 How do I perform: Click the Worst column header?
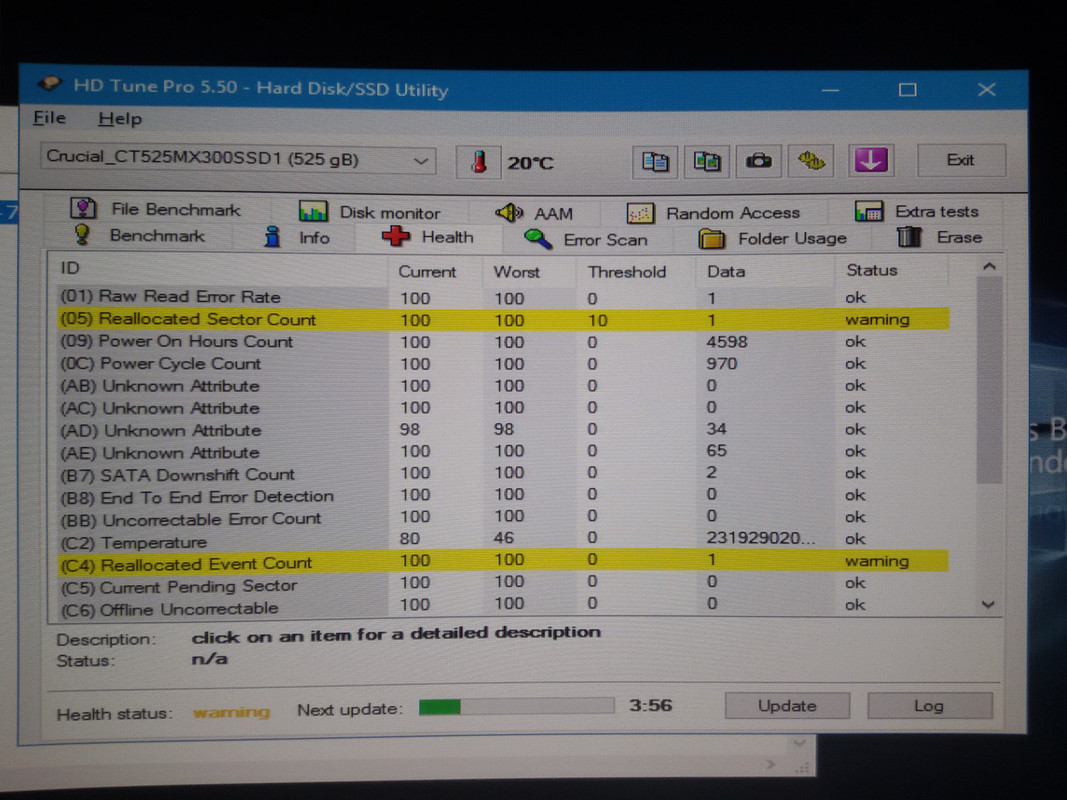click(529, 271)
